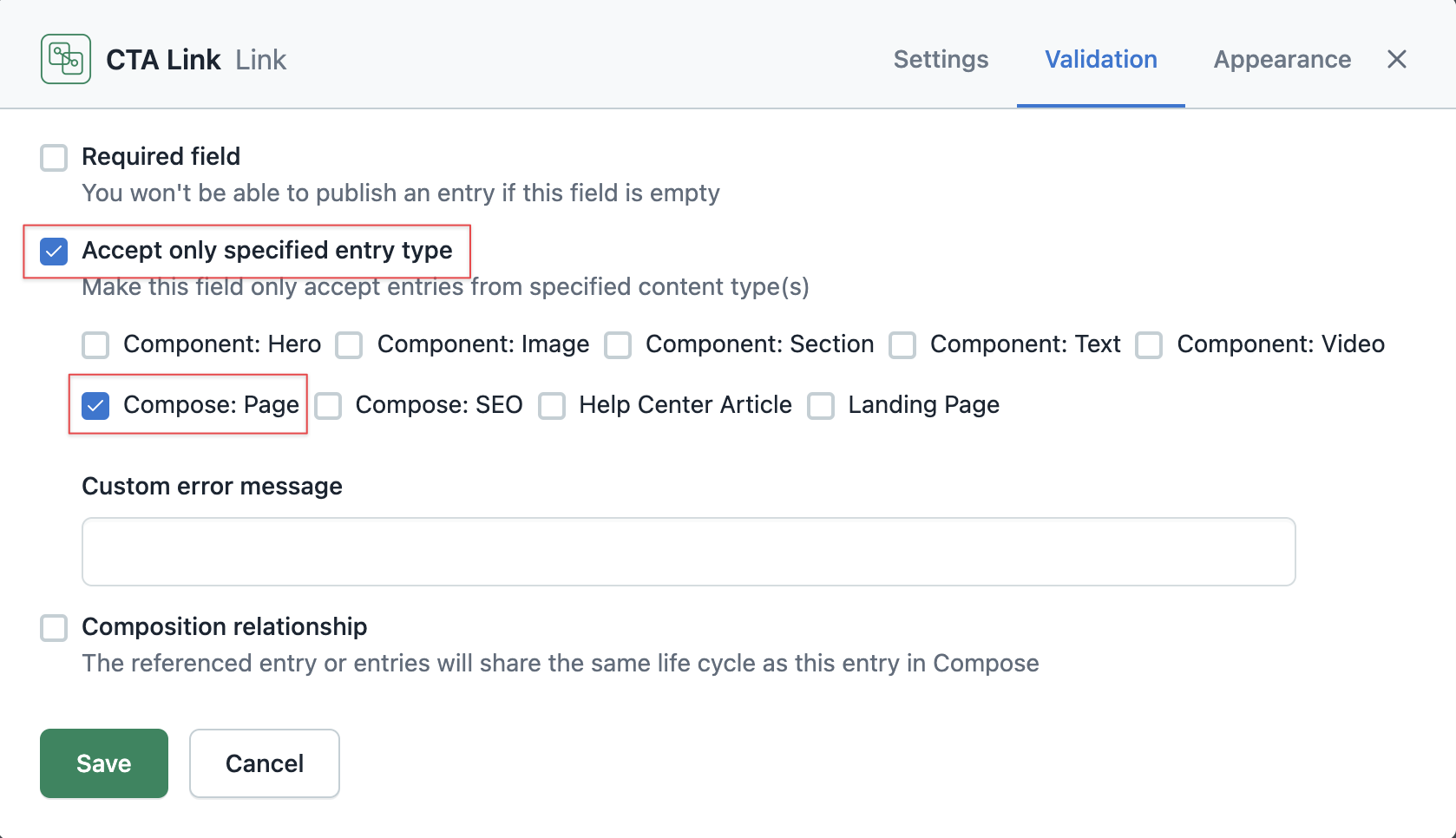Enable the Component: Text entry type
This screenshot has height=838, width=1456.
(902, 345)
